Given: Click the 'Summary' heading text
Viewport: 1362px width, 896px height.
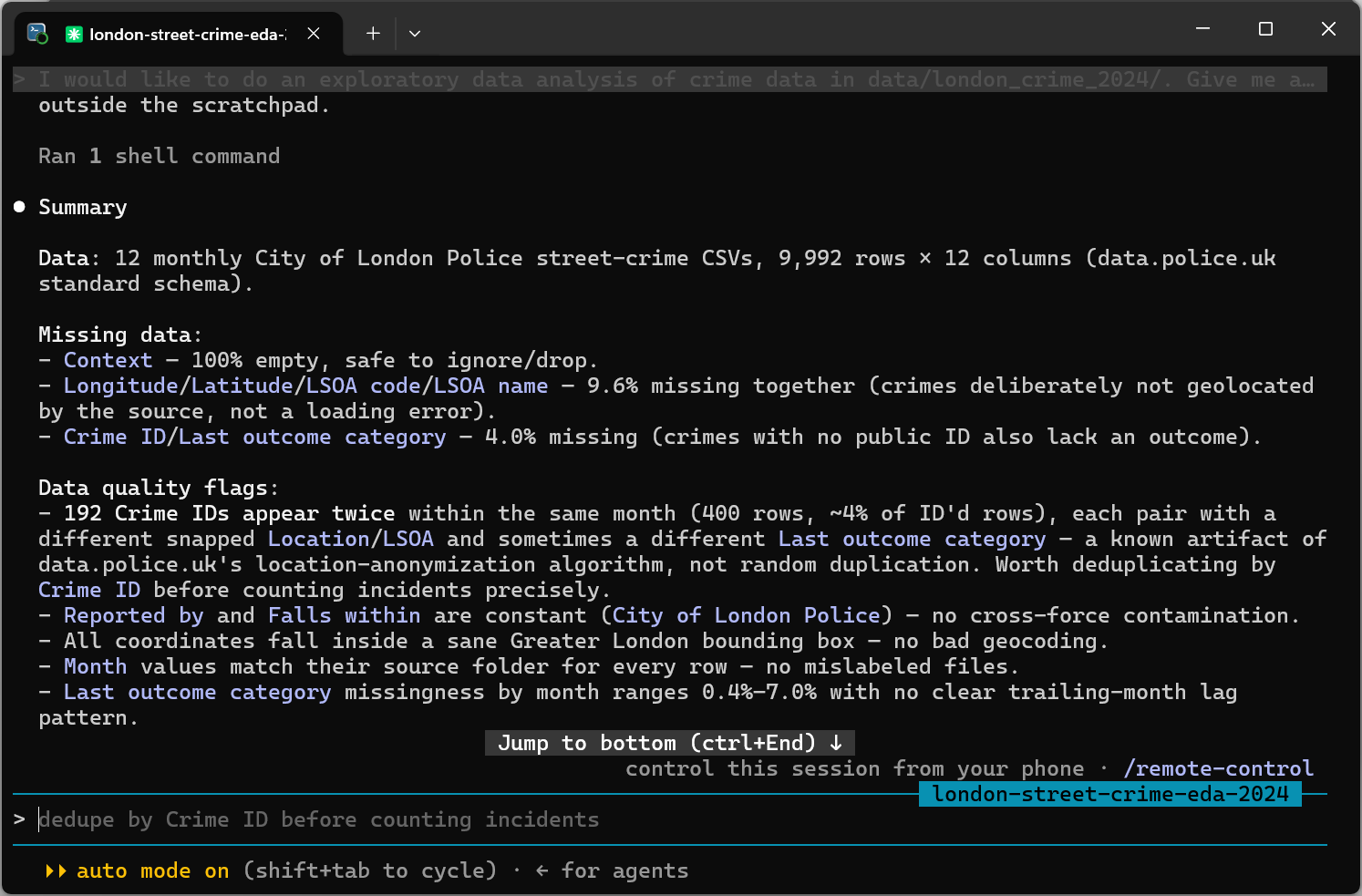Looking at the screenshot, I should (82, 207).
